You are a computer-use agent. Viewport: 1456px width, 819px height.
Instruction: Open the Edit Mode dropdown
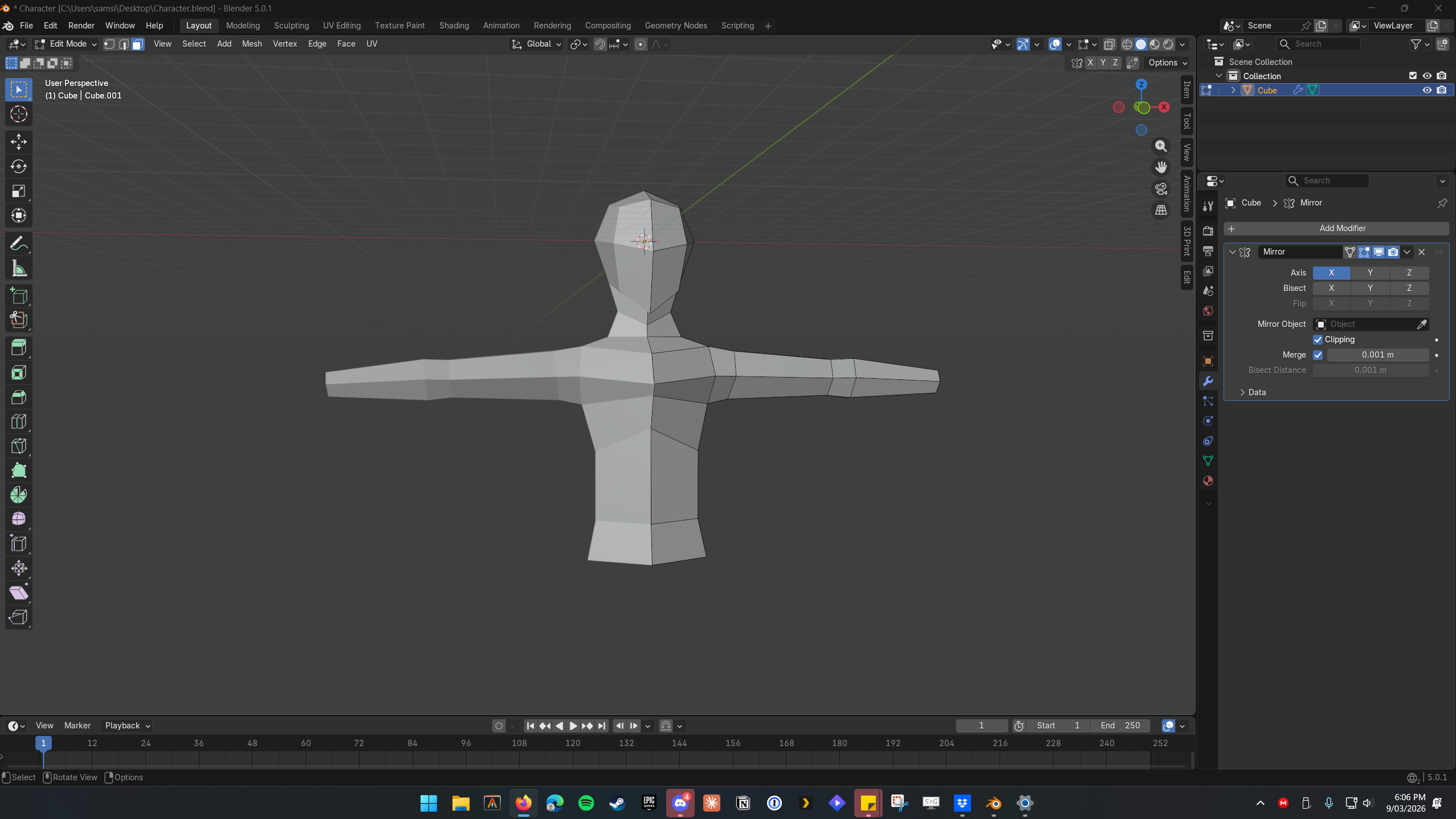click(x=66, y=44)
